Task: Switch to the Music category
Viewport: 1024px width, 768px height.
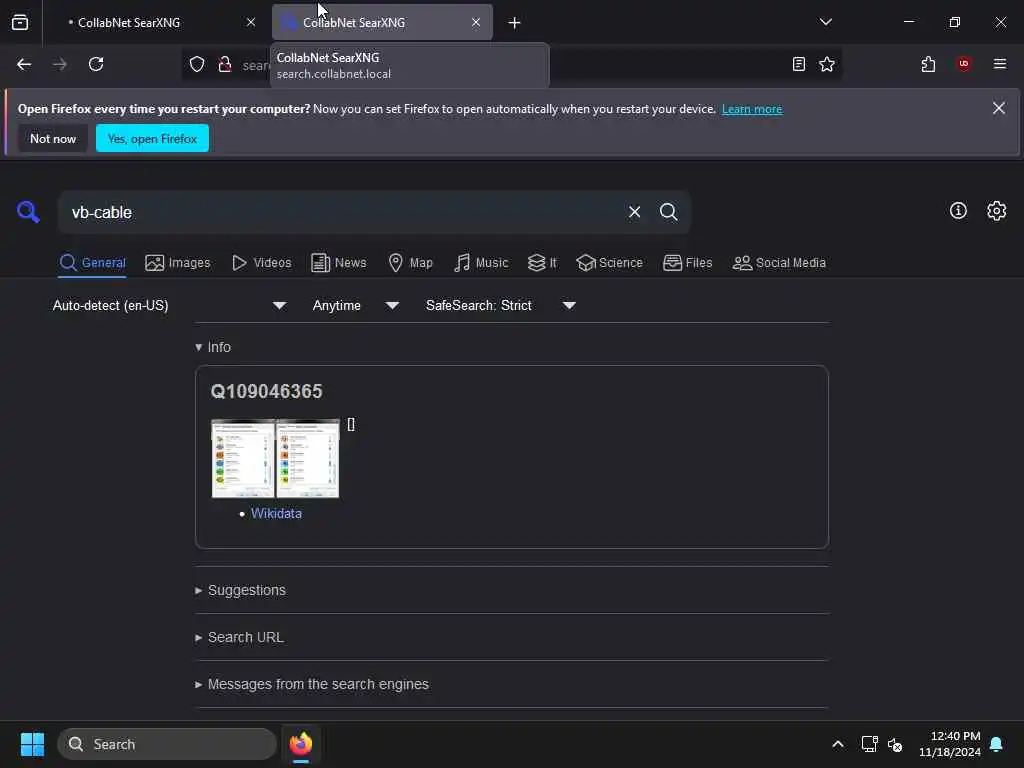Action: (x=481, y=263)
